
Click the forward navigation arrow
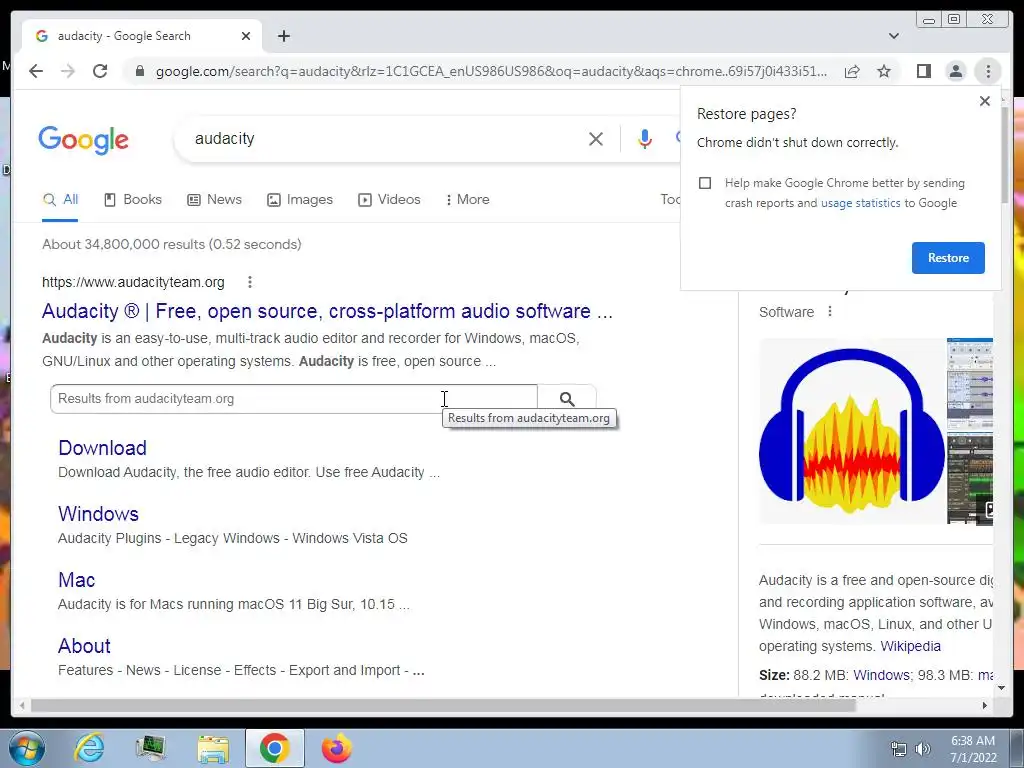coord(68,71)
